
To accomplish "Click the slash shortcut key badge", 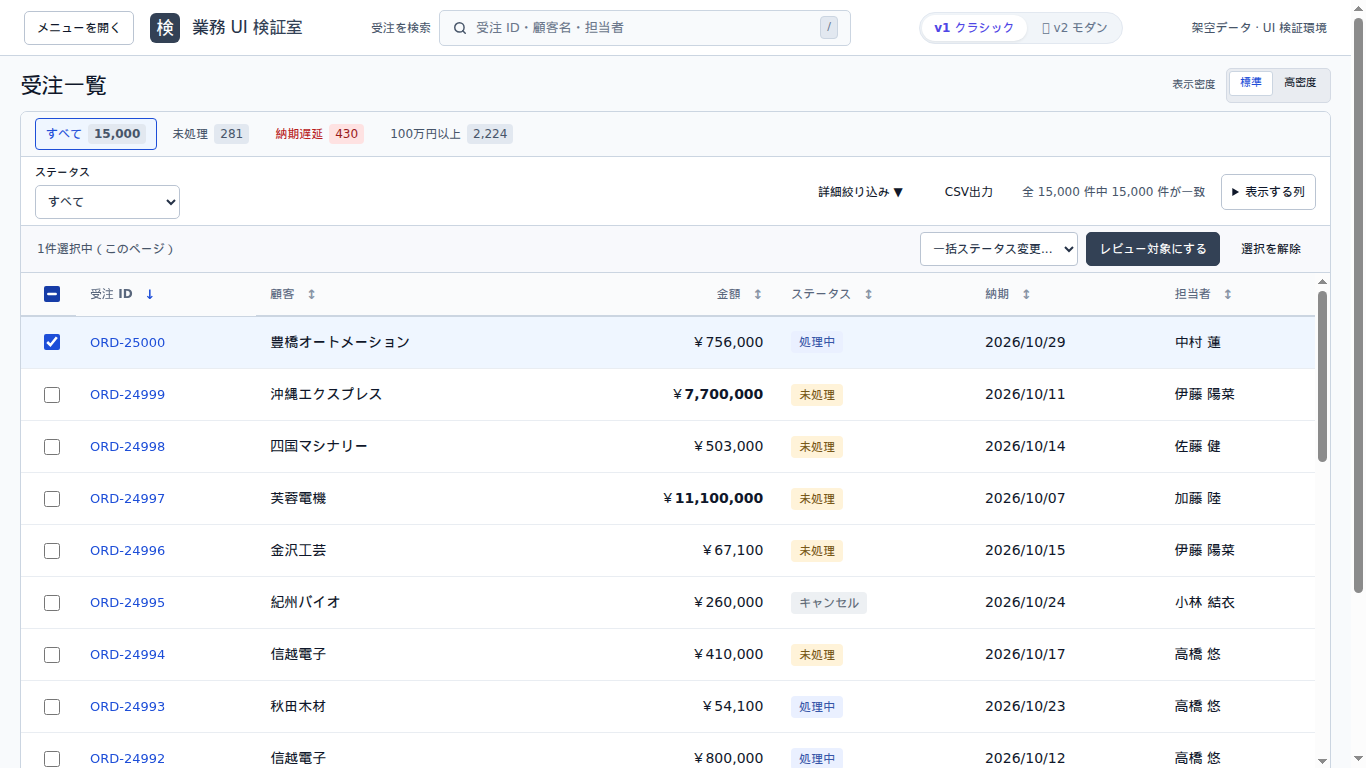I will [x=828, y=28].
